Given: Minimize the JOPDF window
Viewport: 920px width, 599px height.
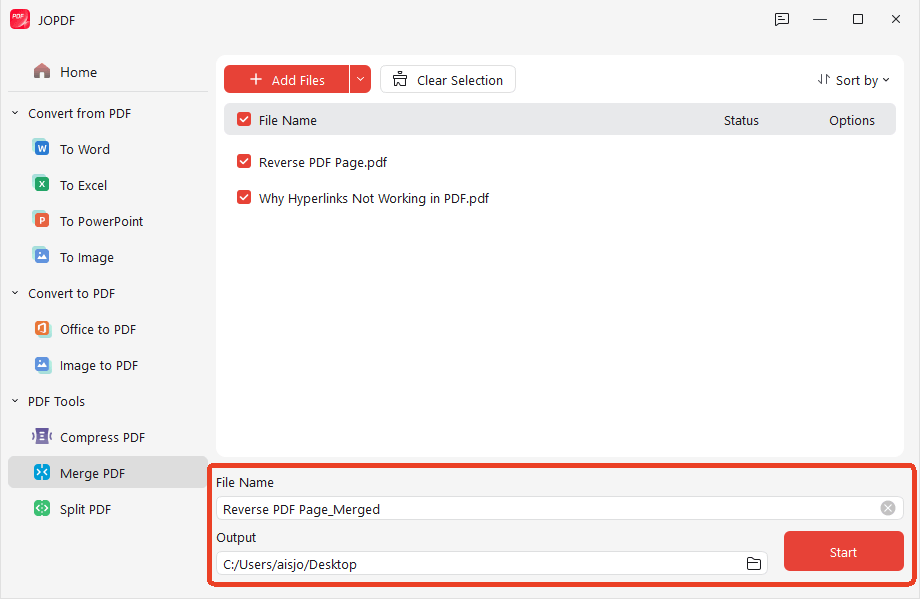Looking at the screenshot, I should click(820, 19).
